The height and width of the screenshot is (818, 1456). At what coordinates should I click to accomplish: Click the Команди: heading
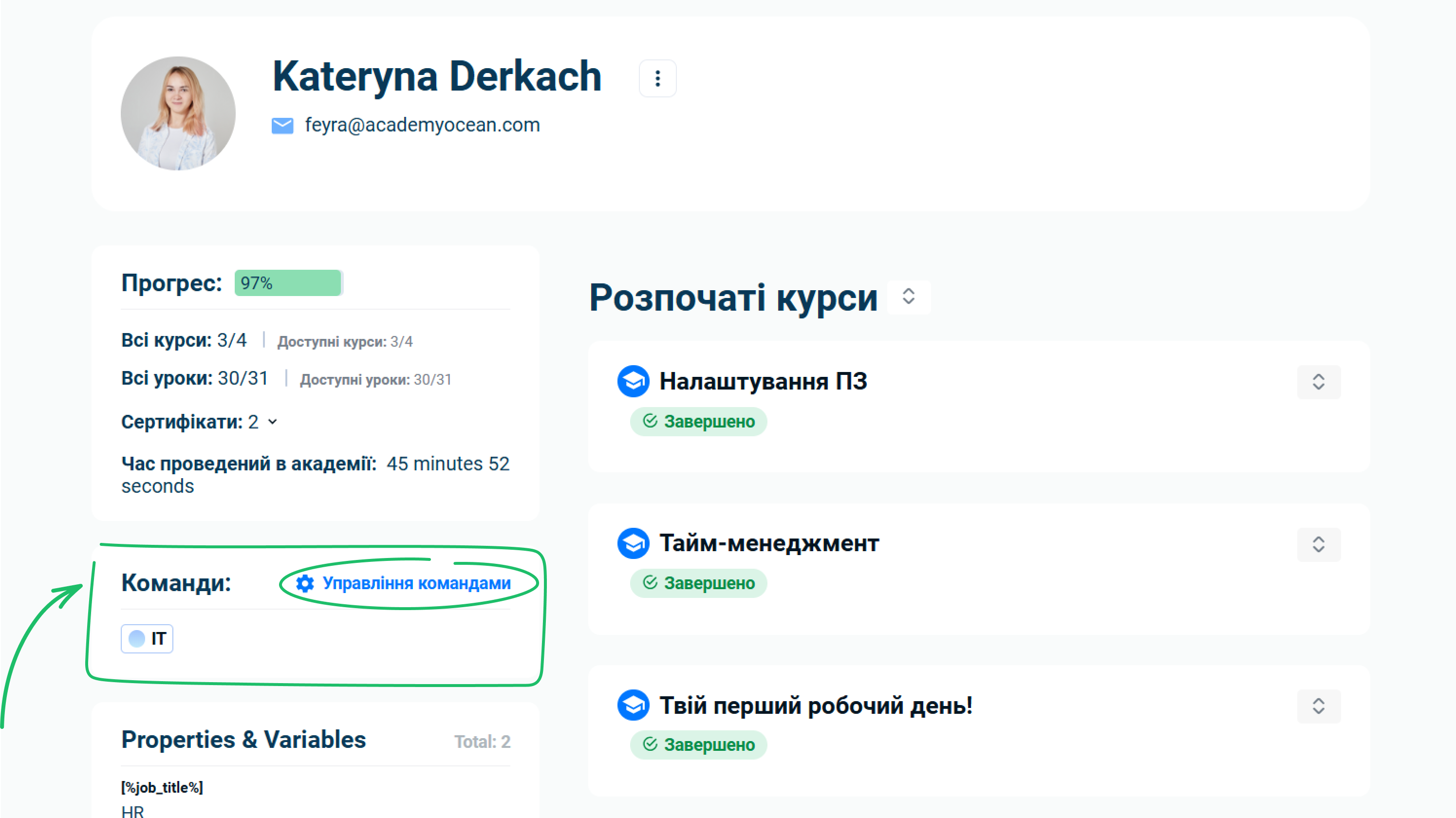click(176, 583)
